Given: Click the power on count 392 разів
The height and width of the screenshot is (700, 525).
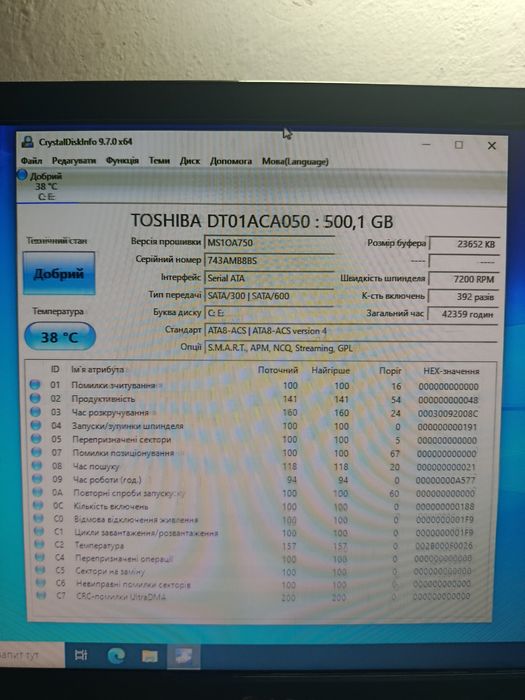Looking at the screenshot, I should (463, 296).
